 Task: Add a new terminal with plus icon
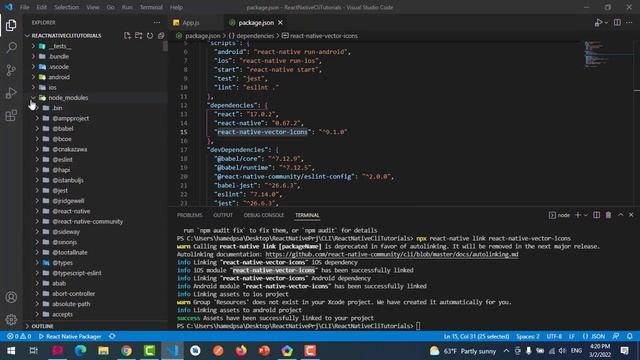click(x=578, y=215)
